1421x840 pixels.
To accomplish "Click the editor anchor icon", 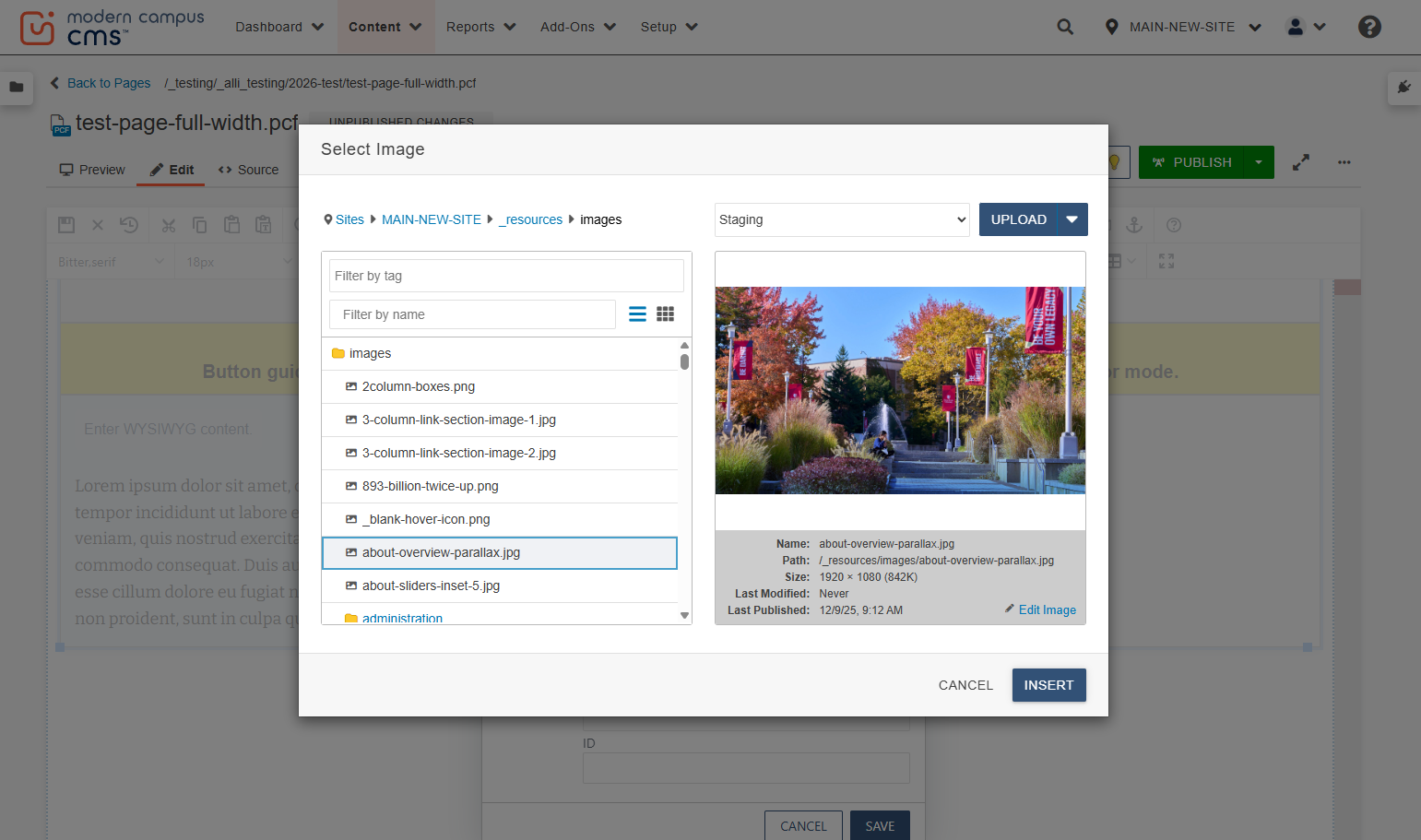I will (1135, 225).
